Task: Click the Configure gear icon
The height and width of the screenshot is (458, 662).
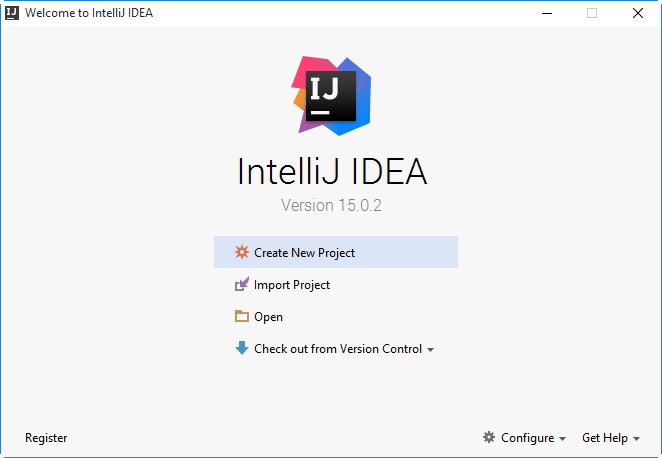Action: pyautogui.click(x=489, y=438)
